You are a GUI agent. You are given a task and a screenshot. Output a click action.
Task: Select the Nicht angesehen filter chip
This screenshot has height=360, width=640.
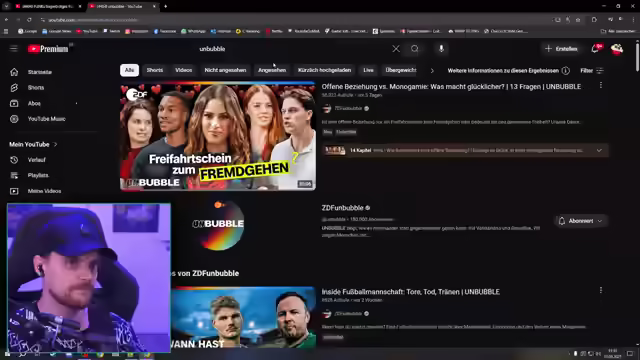coord(225,70)
